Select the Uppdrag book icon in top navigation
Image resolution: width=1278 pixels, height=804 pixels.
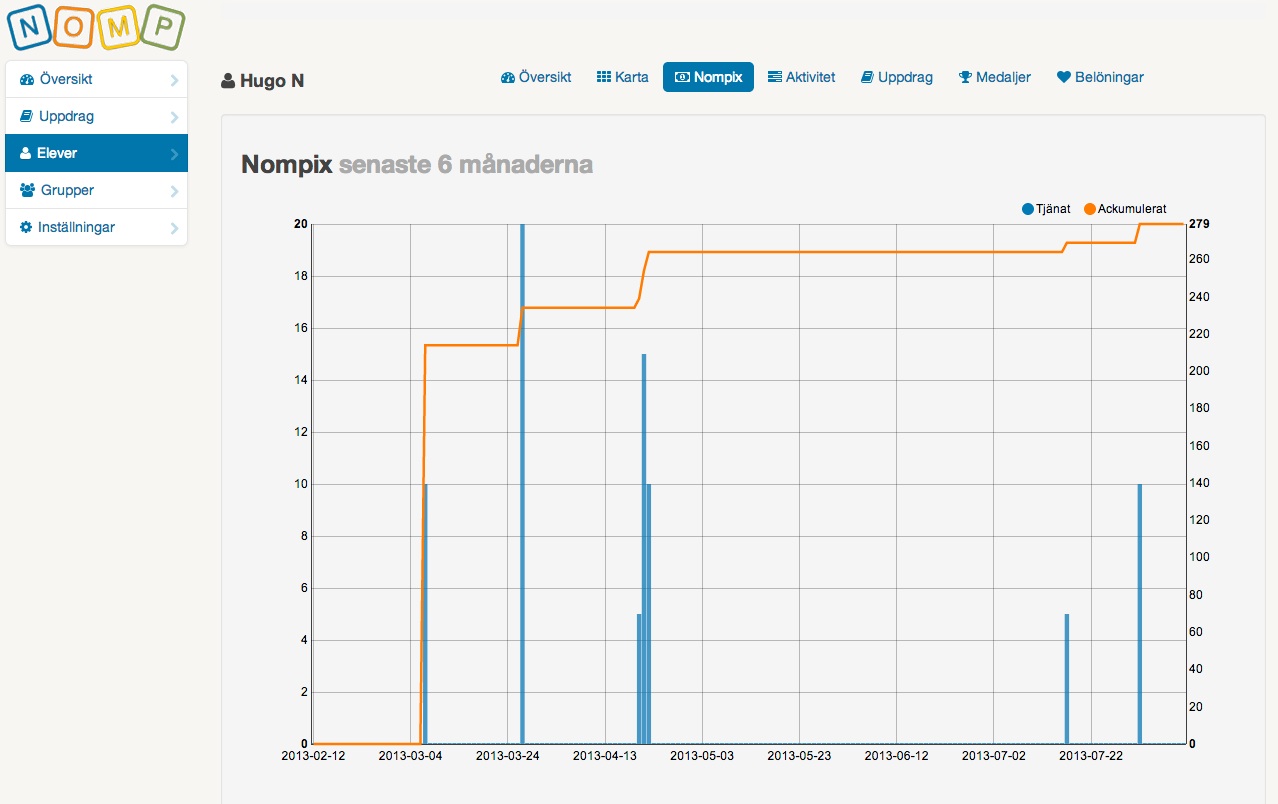pos(867,76)
